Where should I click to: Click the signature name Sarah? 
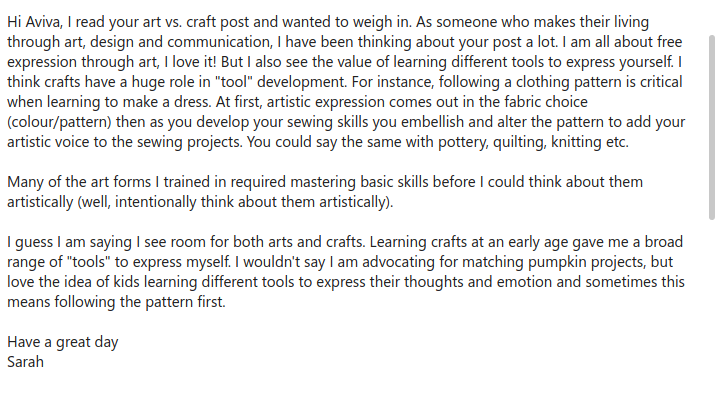click(x=25, y=362)
